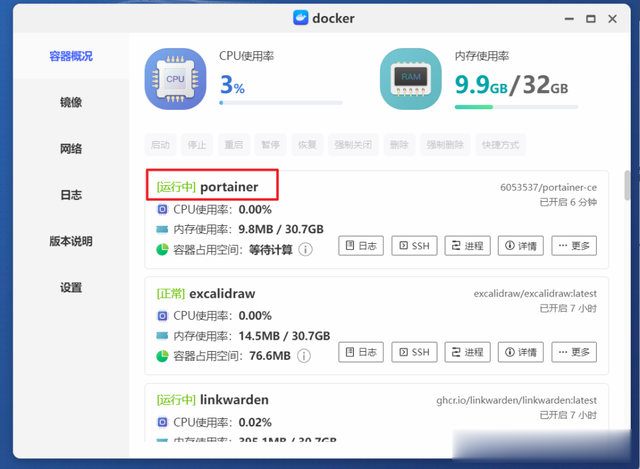Click portainer memory usage icon
The height and width of the screenshot is (469, 640).
coord(162,229)
